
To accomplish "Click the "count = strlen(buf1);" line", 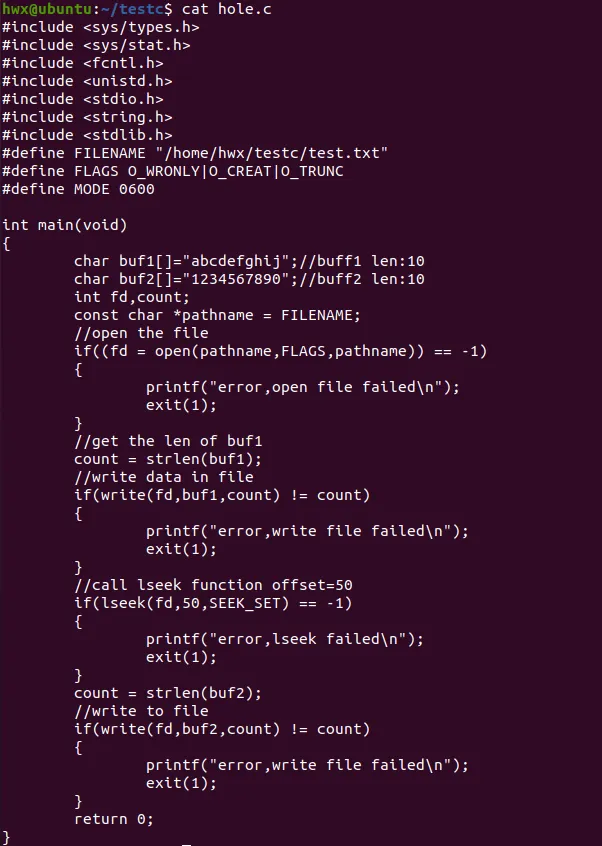I will (168, 459).
